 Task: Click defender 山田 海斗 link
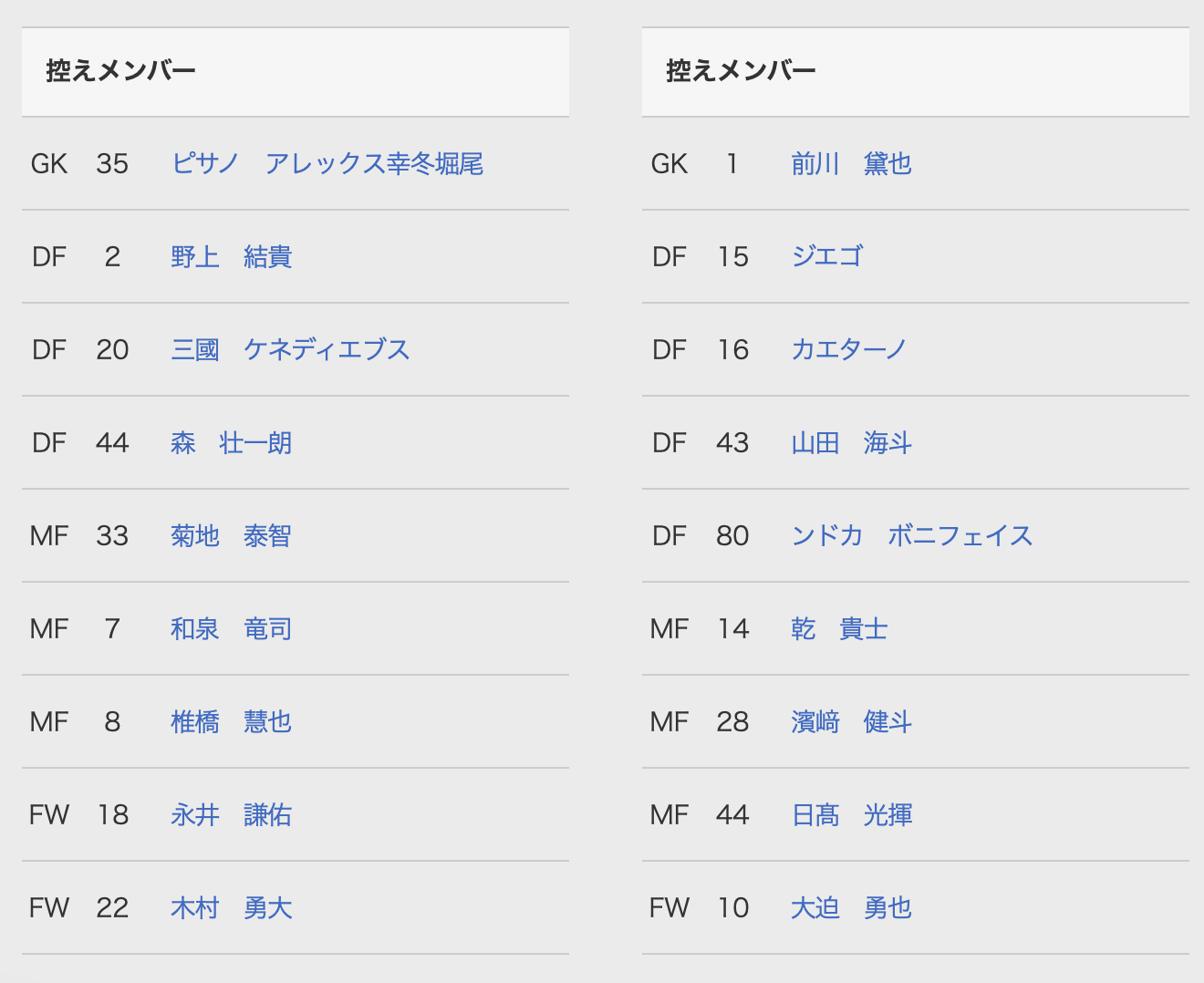coord(851,443)
